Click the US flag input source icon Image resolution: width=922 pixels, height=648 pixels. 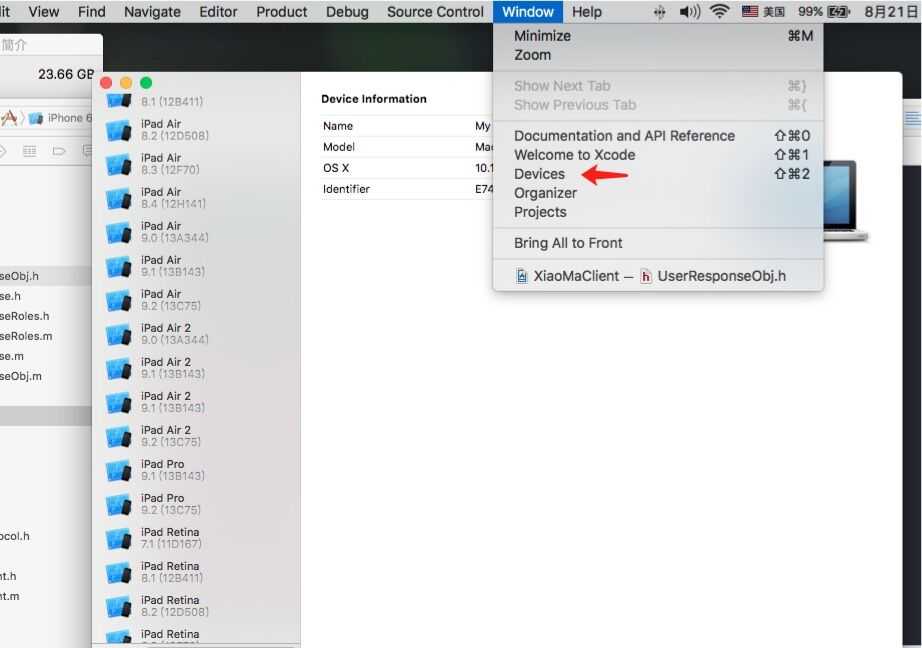(x=750, y=11)
